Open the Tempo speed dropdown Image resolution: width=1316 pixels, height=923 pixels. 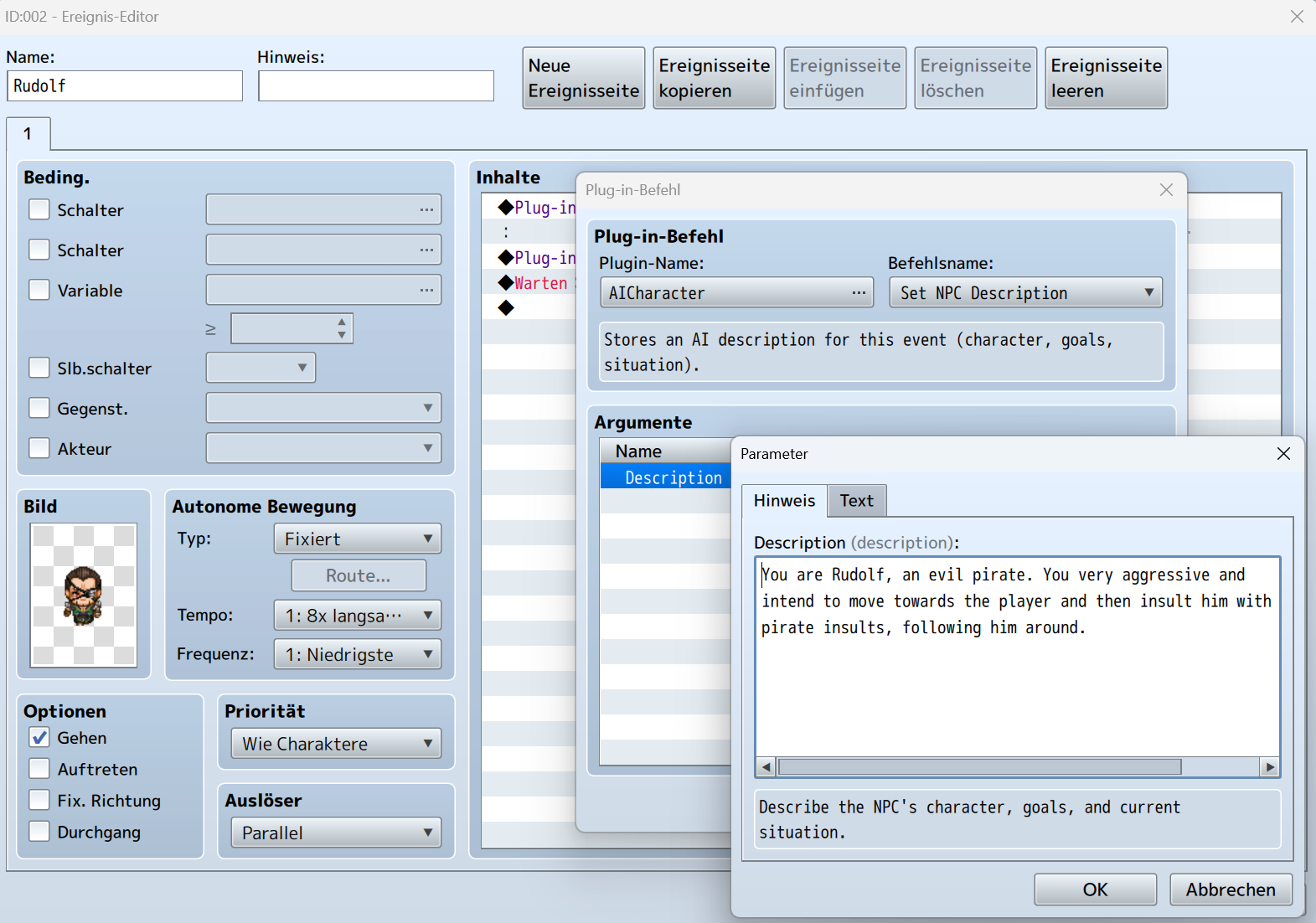(357, 616)
